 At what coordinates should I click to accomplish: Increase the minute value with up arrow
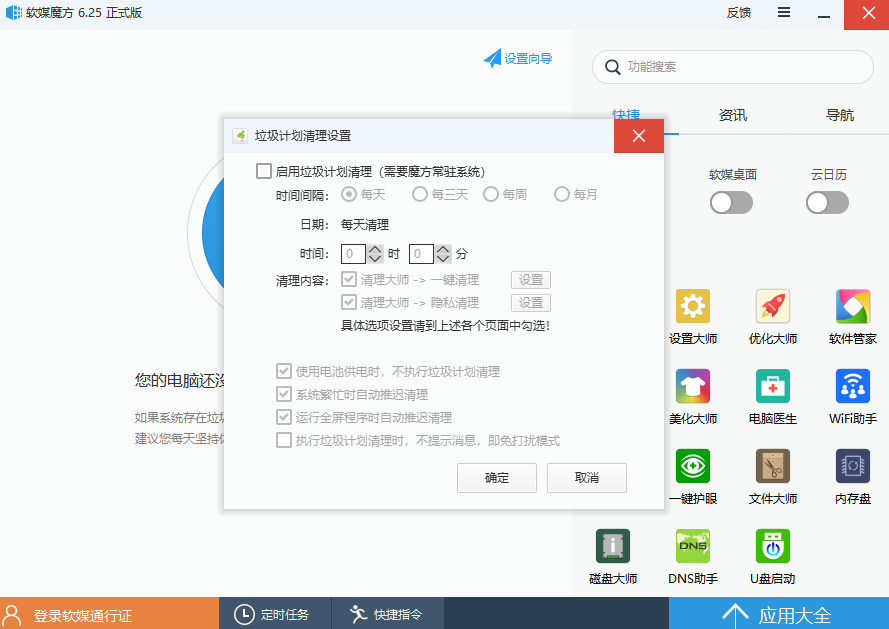click(443, 249)
